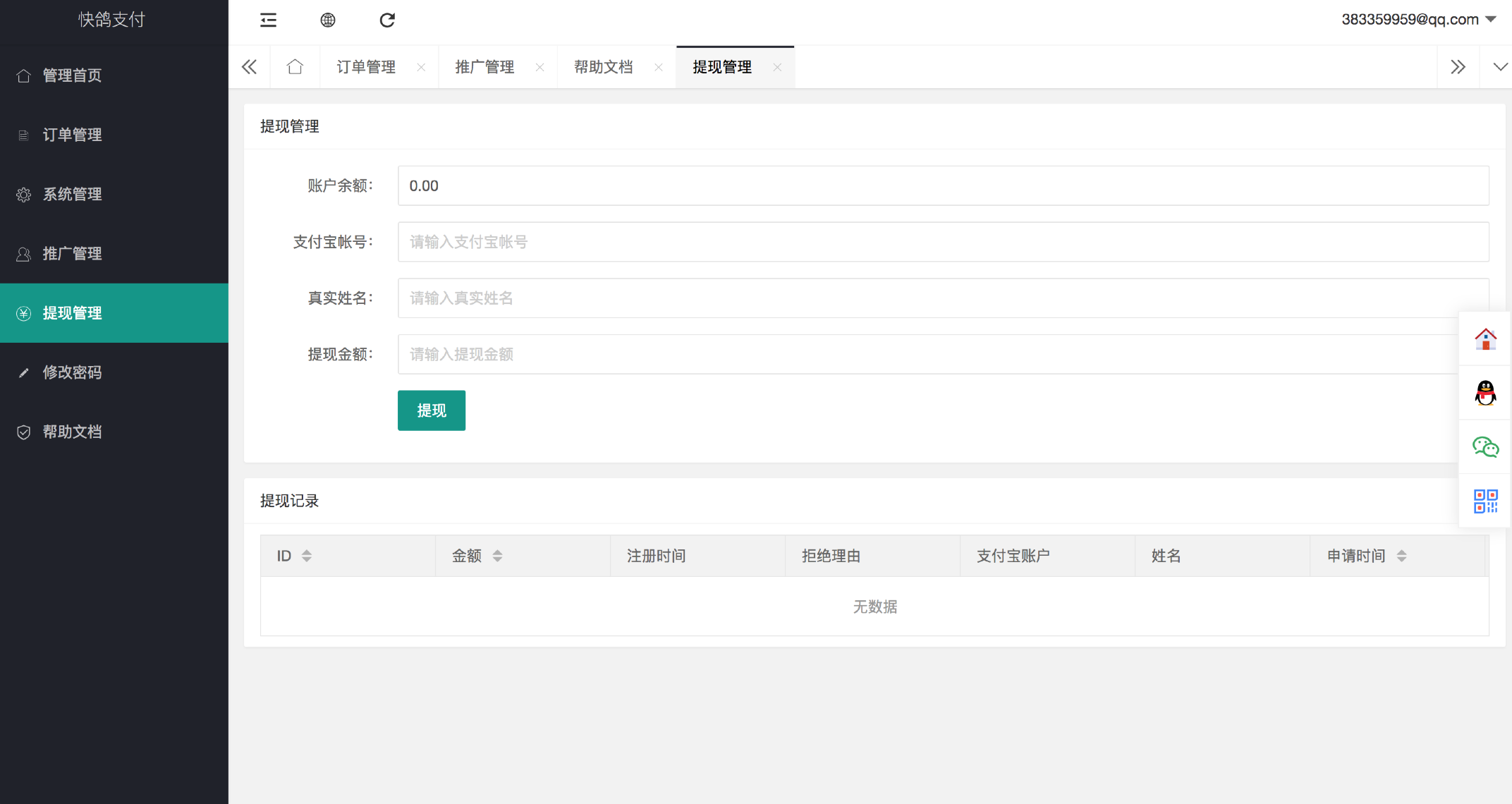This screenshot has width=1512, height=804.
Task: Sort the table by 申请时间 column
Action: coord(1401,556)
